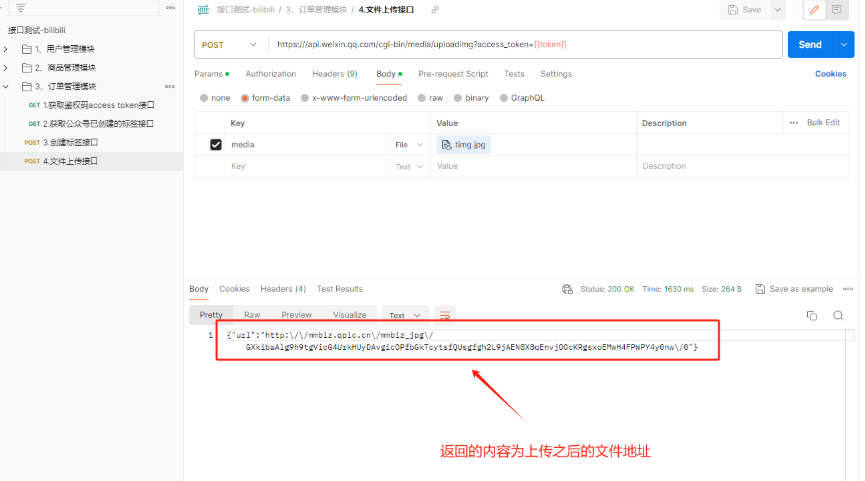Click the Send button
Screen dimensions: 865x481
click(x=810, y=45)
